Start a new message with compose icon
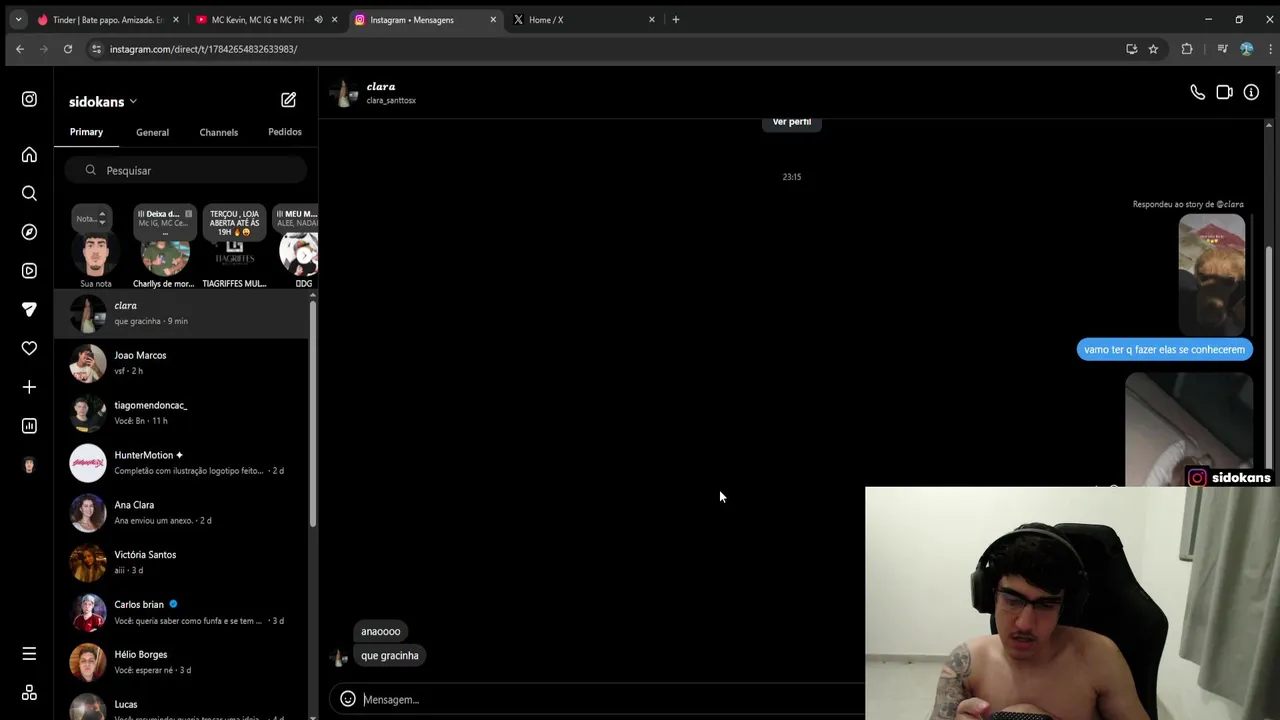Image resolution: width=1280 pixels, height=720 pixels. click(288, 100)
